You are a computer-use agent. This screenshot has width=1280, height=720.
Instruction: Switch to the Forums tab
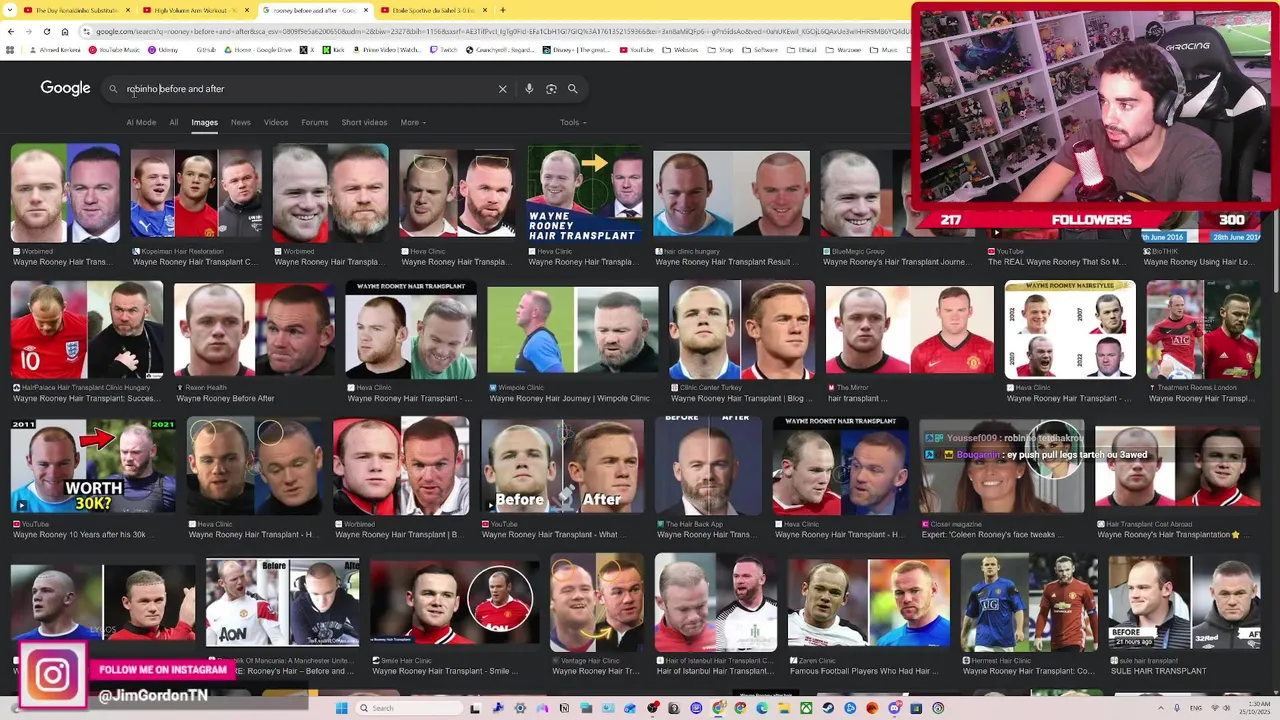pyautogui.click(x=314, y=122)
